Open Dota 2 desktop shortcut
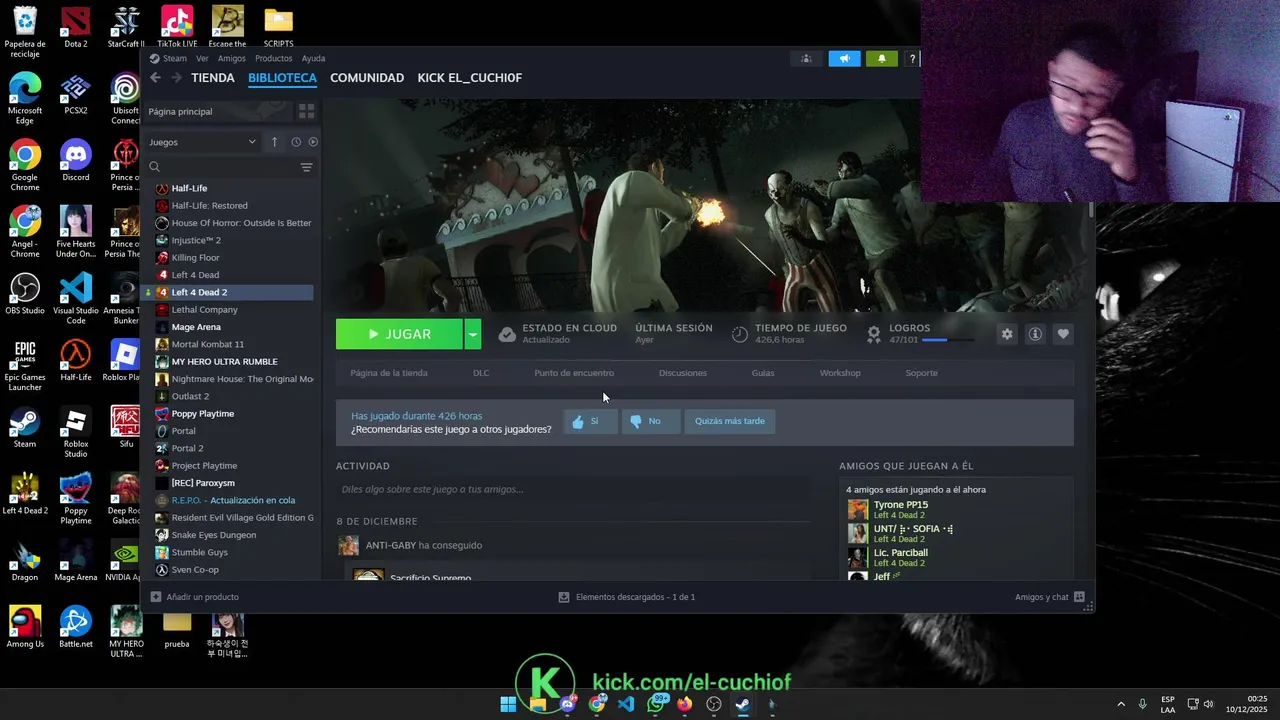The width and height of the screenshot is (1280, 720). (x=75, y=27)
